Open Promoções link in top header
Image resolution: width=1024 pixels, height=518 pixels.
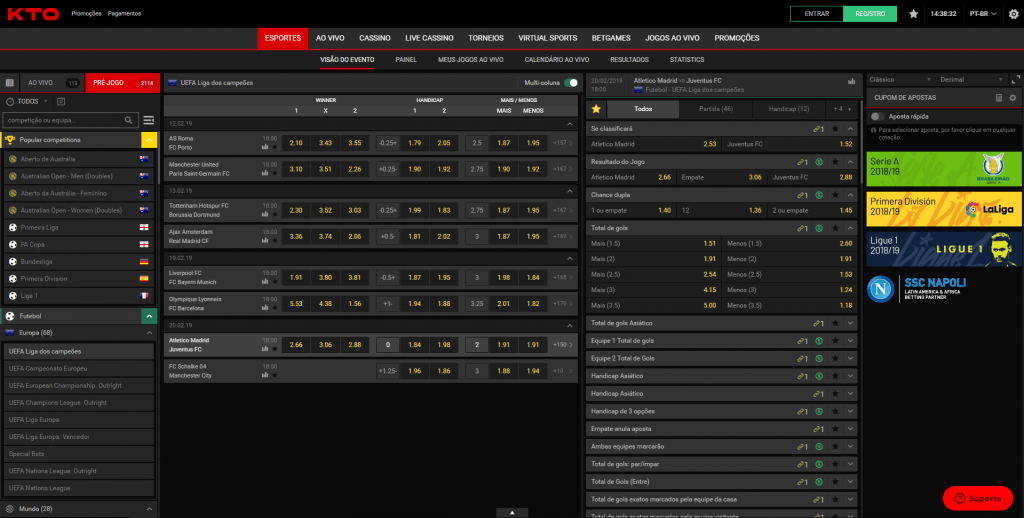pyautogui.click(x=86, y=14)
